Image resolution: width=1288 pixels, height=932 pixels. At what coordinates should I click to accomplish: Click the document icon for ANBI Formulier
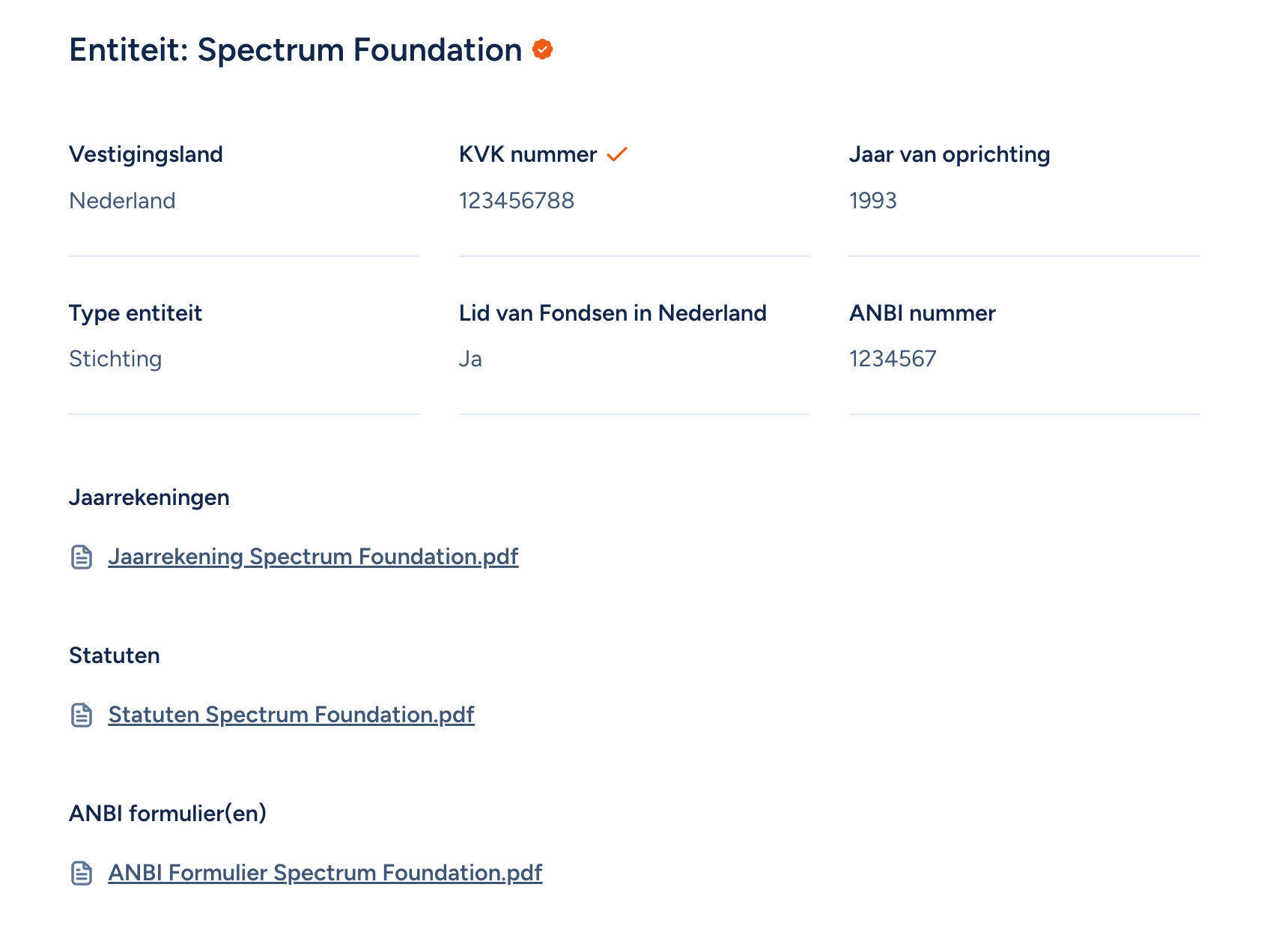click(x=81, y=872)
